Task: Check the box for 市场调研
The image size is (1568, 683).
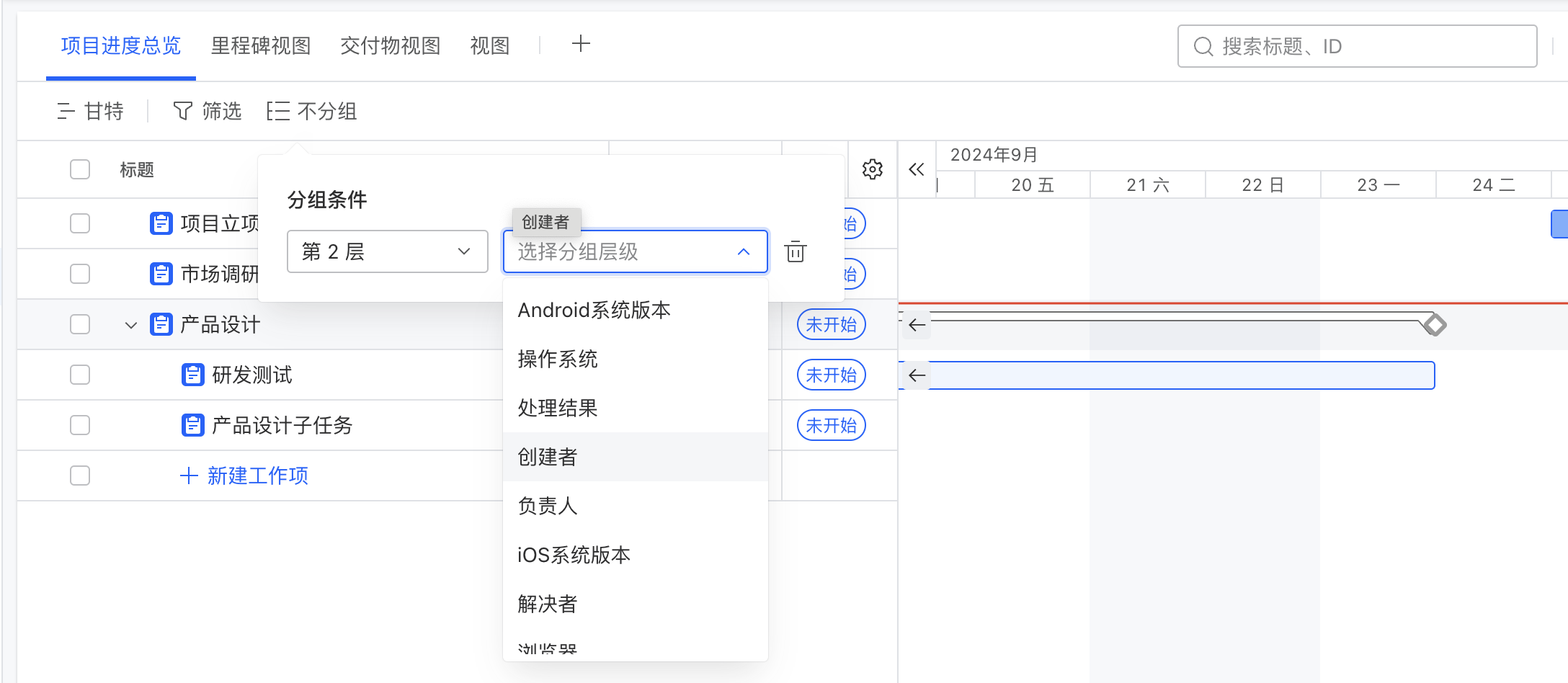Action: (80, 274)
